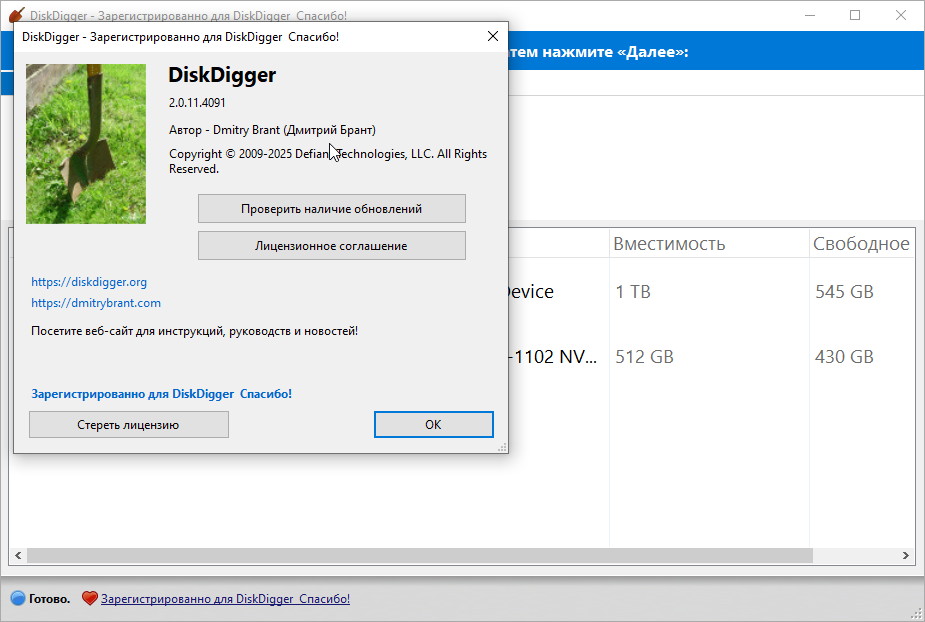Viewport: 925px width, 622px height.
Task: Sort by Вместимость column header
Action: [708, 243]
